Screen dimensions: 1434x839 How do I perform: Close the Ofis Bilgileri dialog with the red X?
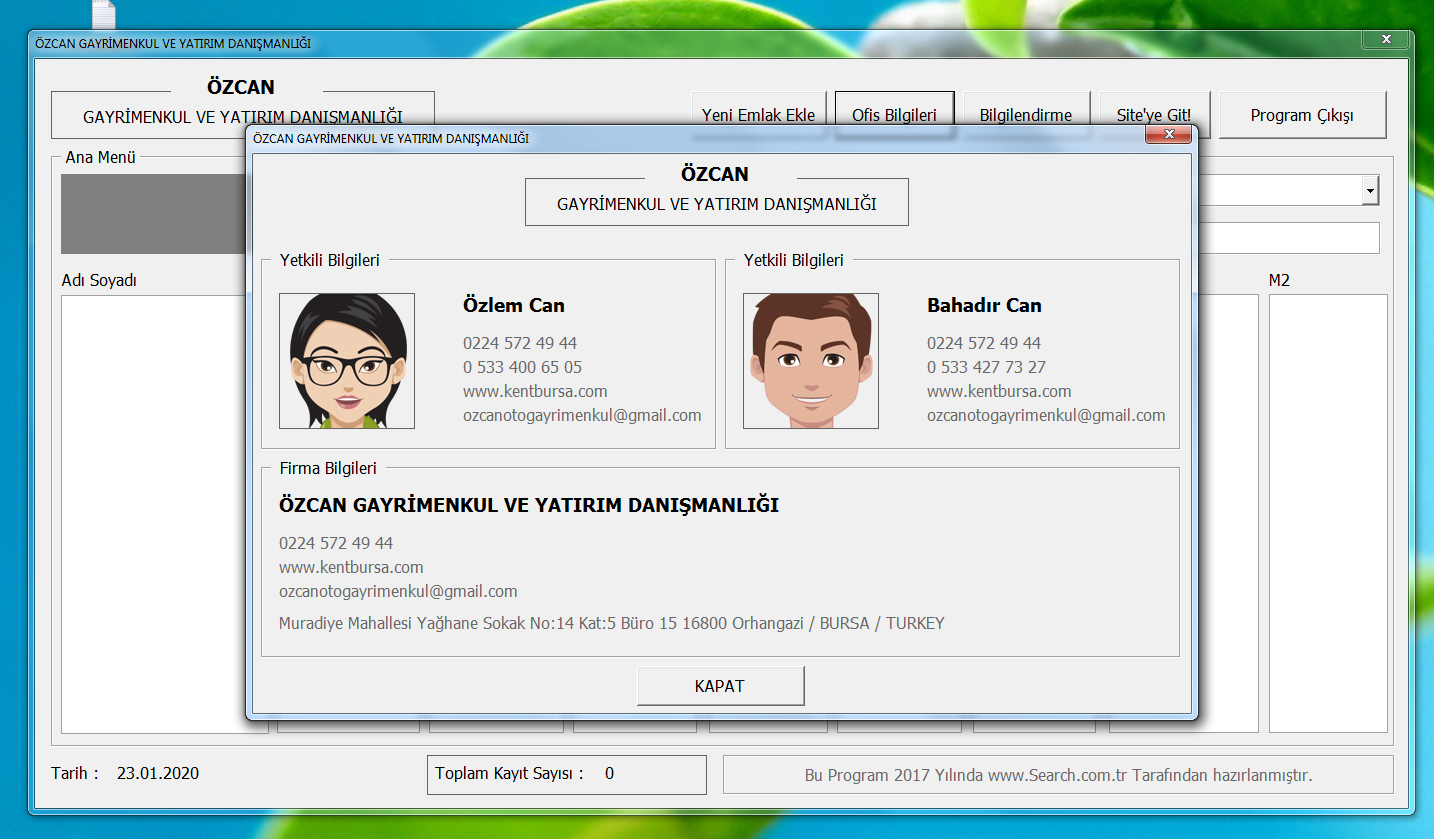[1167, 135]
